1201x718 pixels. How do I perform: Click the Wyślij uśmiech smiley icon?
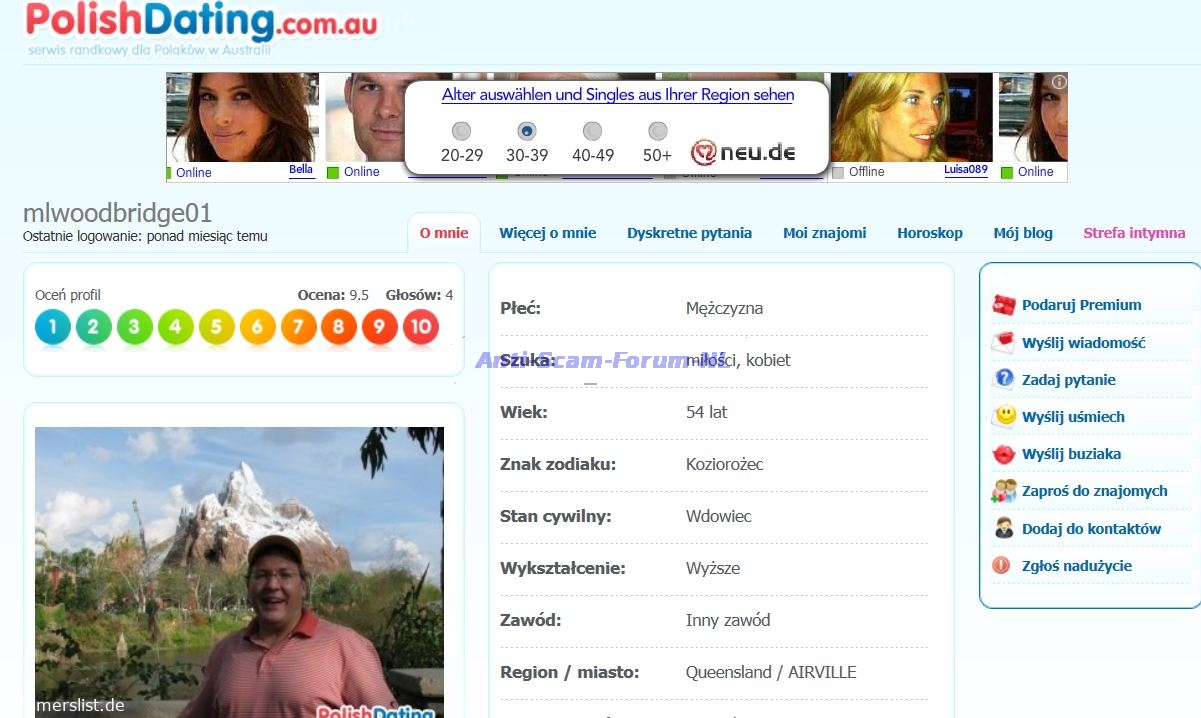coord(1003,416)
